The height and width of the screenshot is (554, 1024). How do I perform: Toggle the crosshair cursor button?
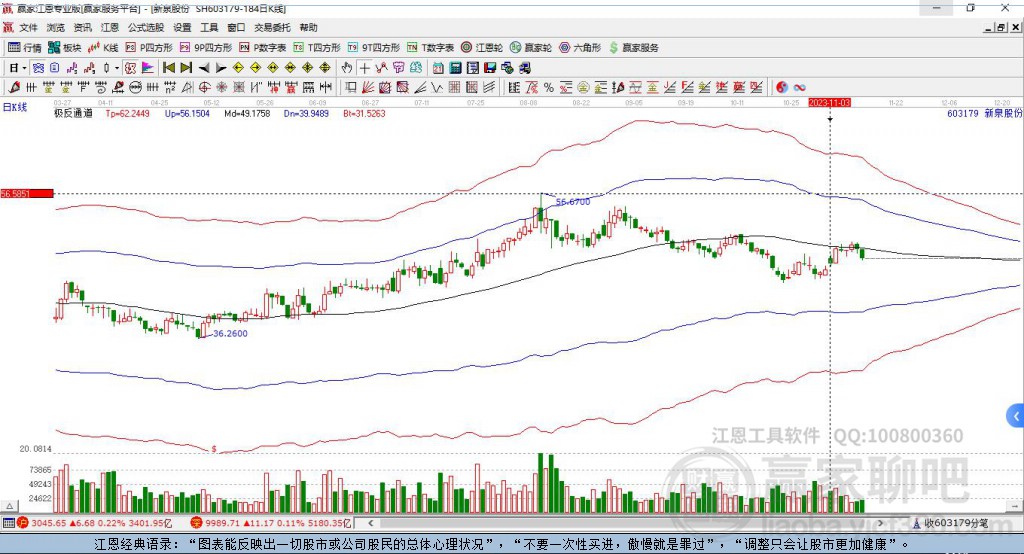pyautogui.click(x=364, y=68)
